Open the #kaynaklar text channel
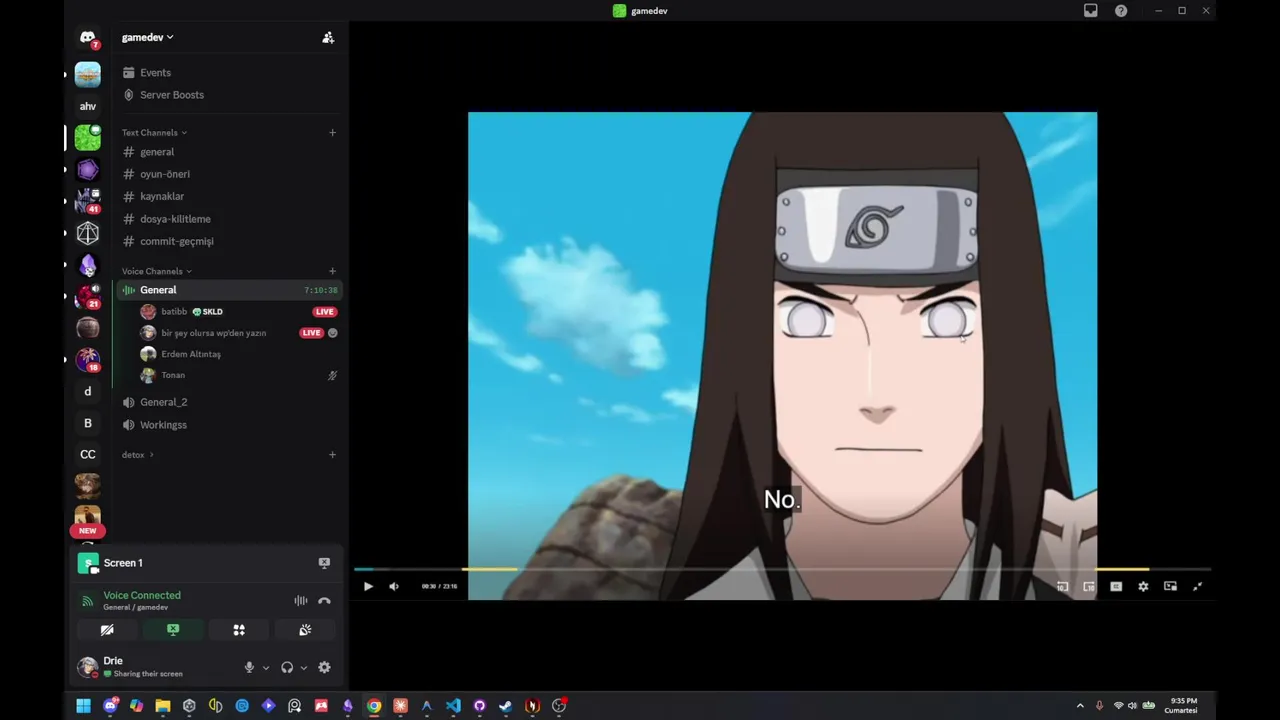1280x720 pixels. click(x=230, y=196)
